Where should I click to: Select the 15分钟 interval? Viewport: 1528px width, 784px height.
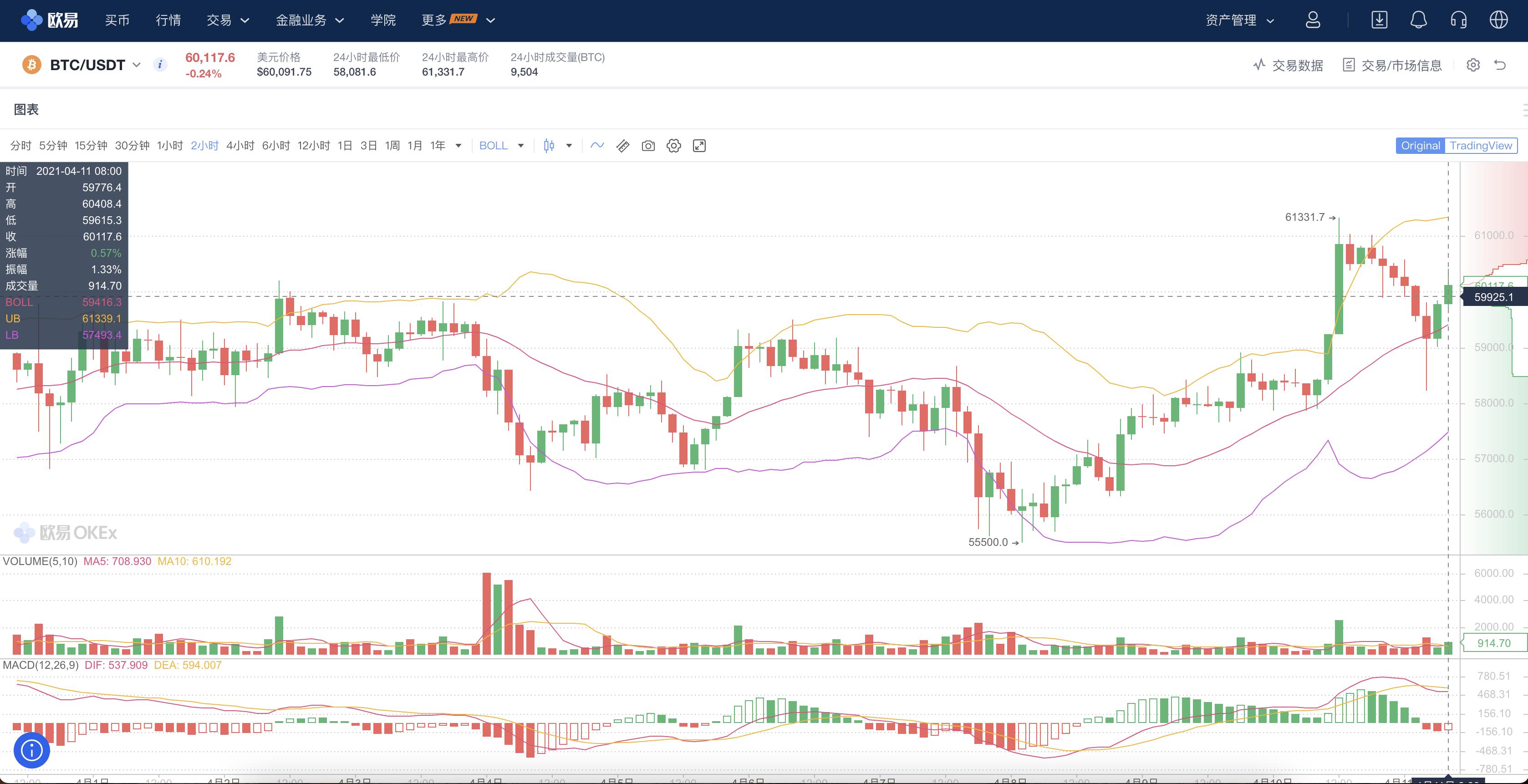(91, 146)
